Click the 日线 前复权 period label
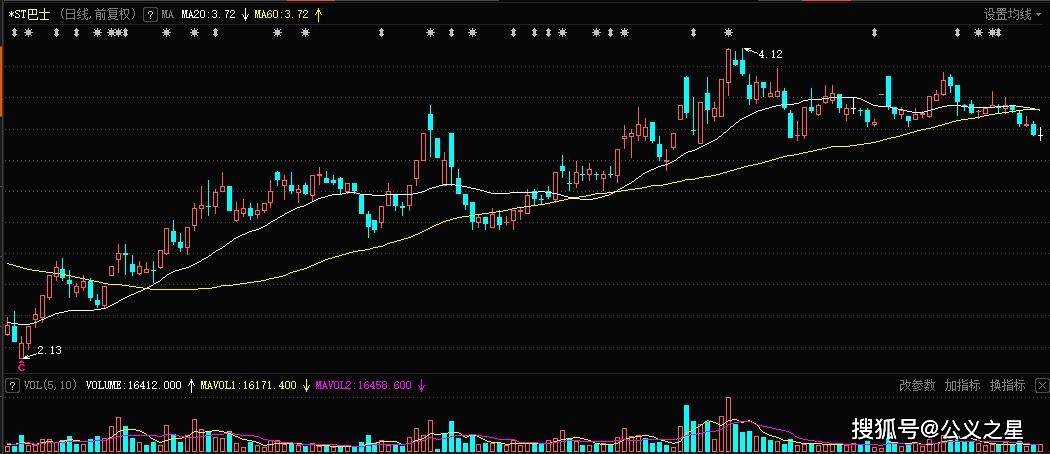Viewport: 1050px width, 454px height. (x=98, y=13)
